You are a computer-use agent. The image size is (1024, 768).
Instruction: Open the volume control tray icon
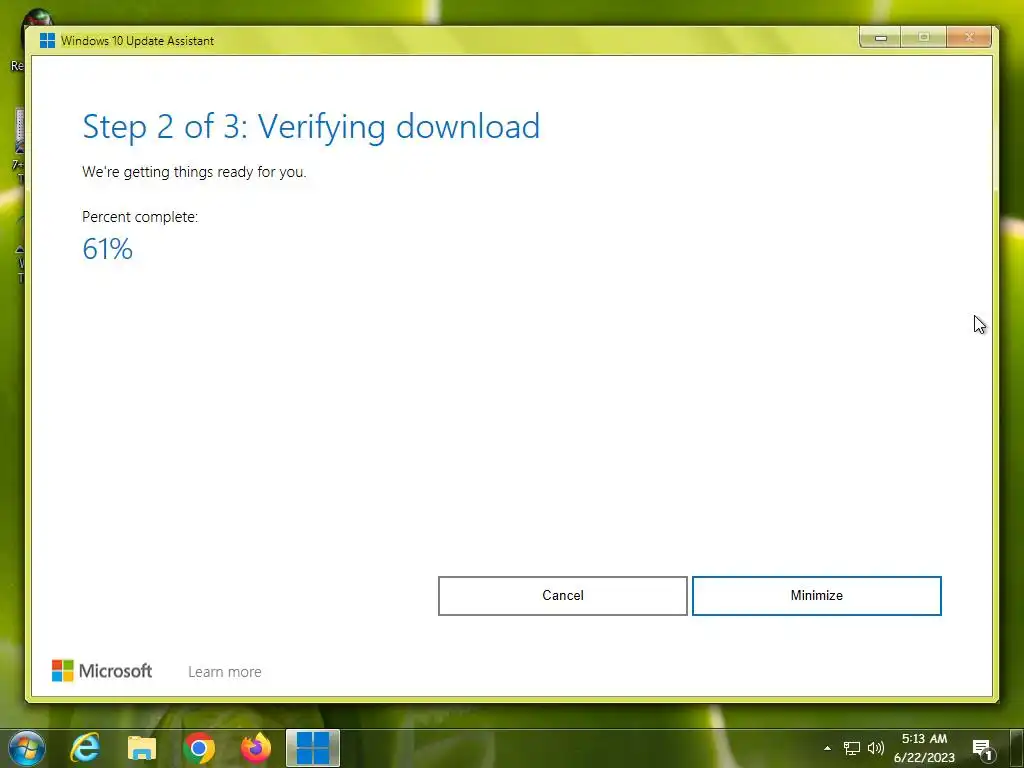(876, 748)
